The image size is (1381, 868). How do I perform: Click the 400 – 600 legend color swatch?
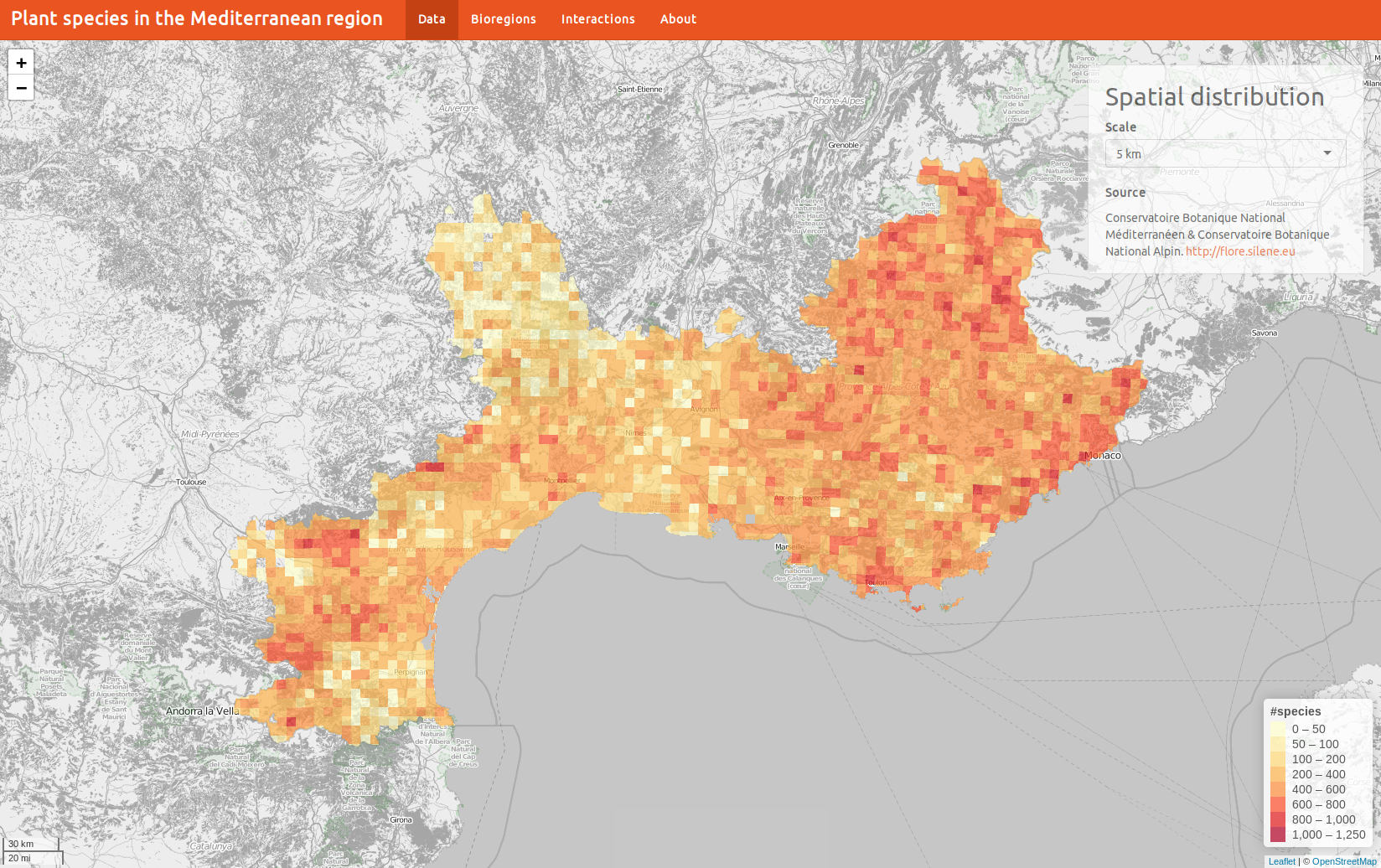tap(1278, 789)
